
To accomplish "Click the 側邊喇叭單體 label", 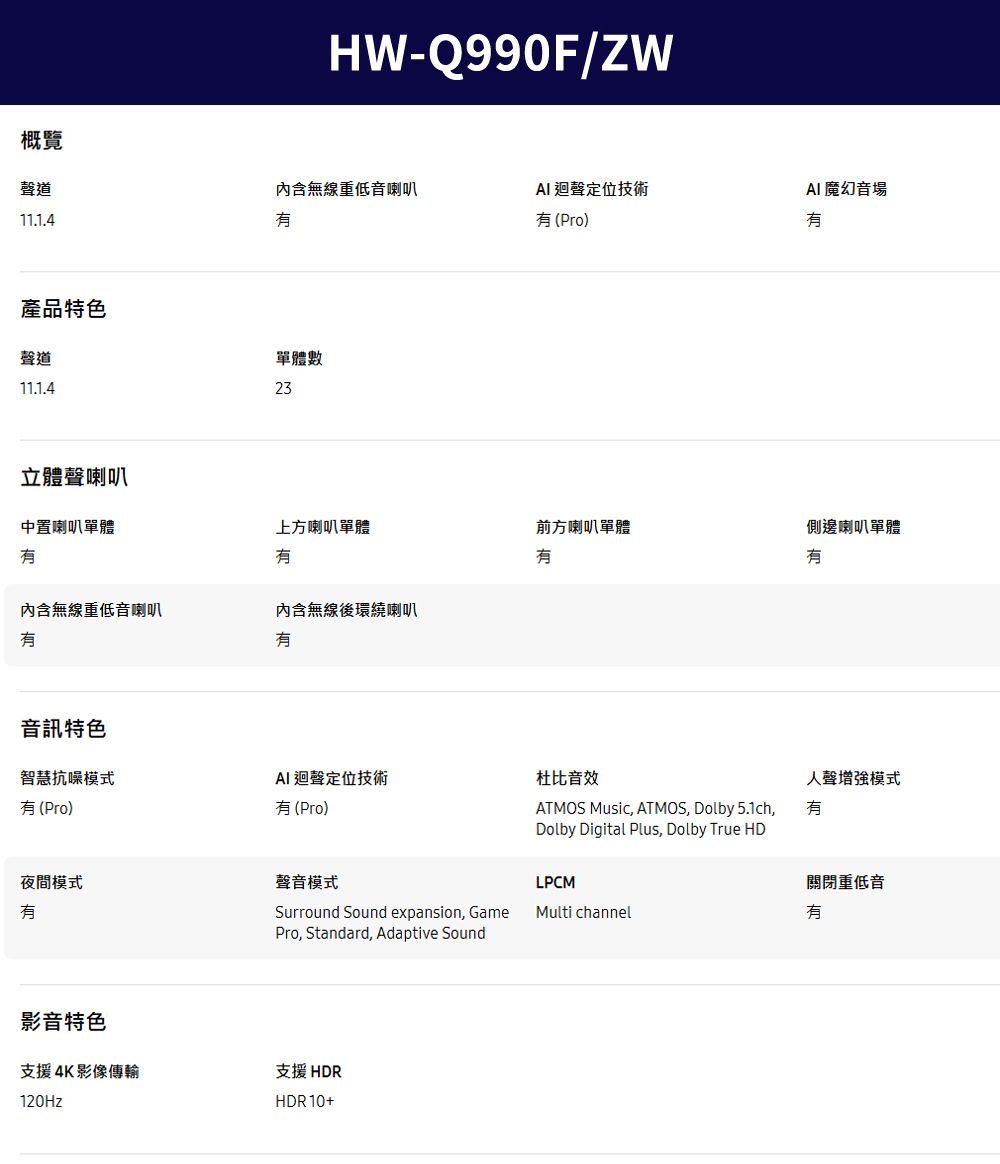I will (x=853, y=527).
